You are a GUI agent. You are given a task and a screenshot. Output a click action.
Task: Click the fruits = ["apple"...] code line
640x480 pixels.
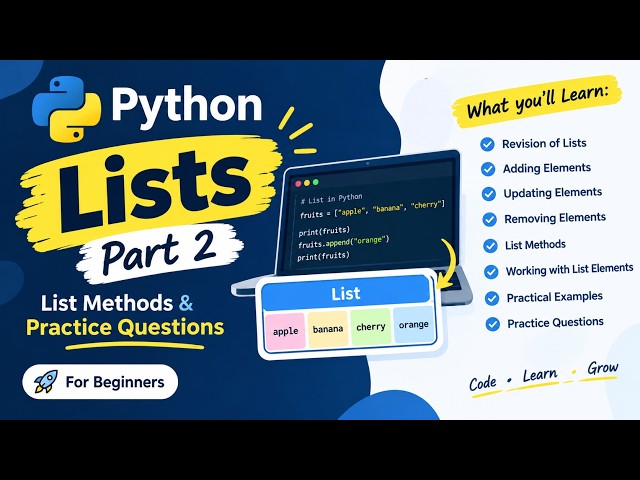tap(372, 209)
